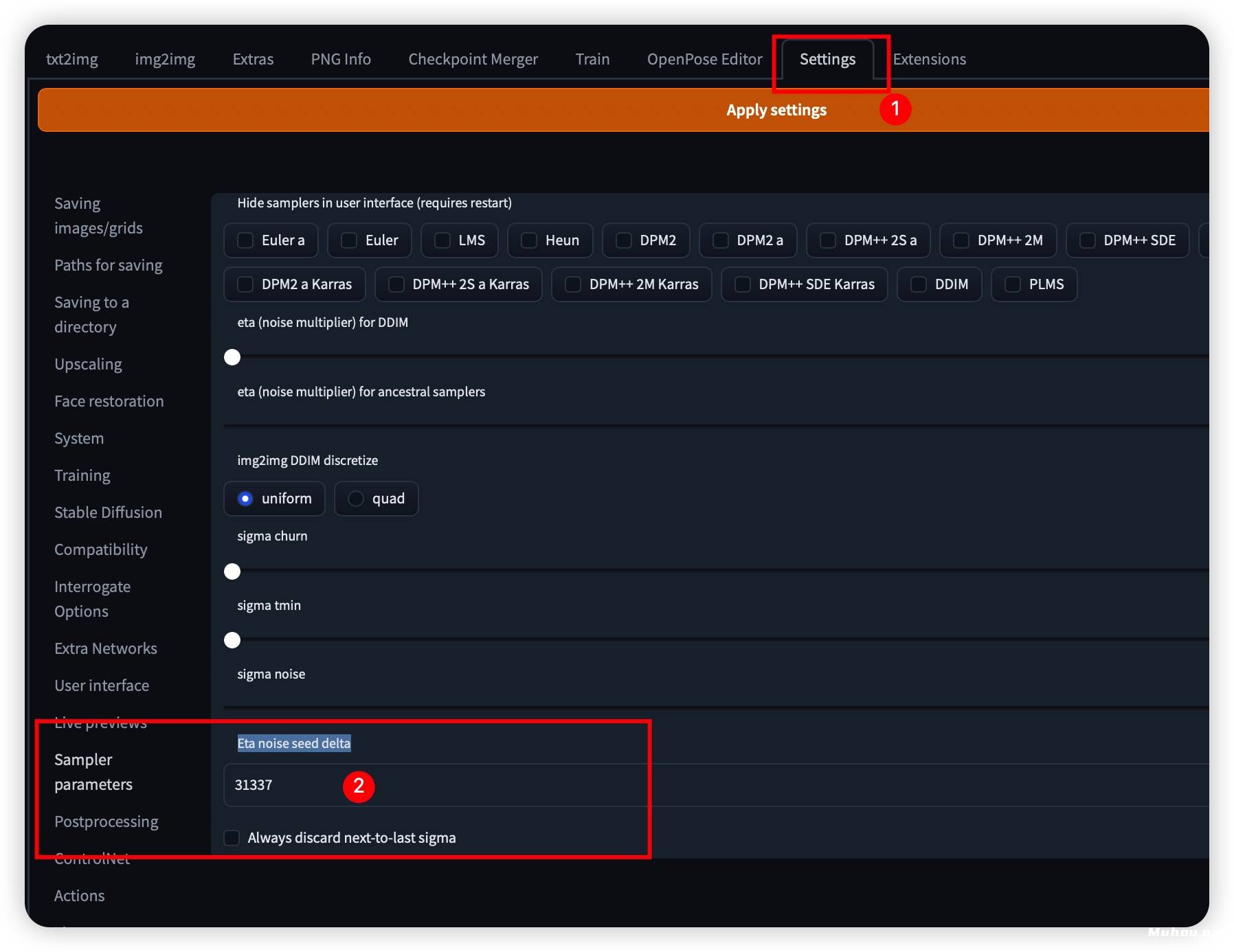Open the Extensions tab
1234x952 pixels.
coord(929,59)
